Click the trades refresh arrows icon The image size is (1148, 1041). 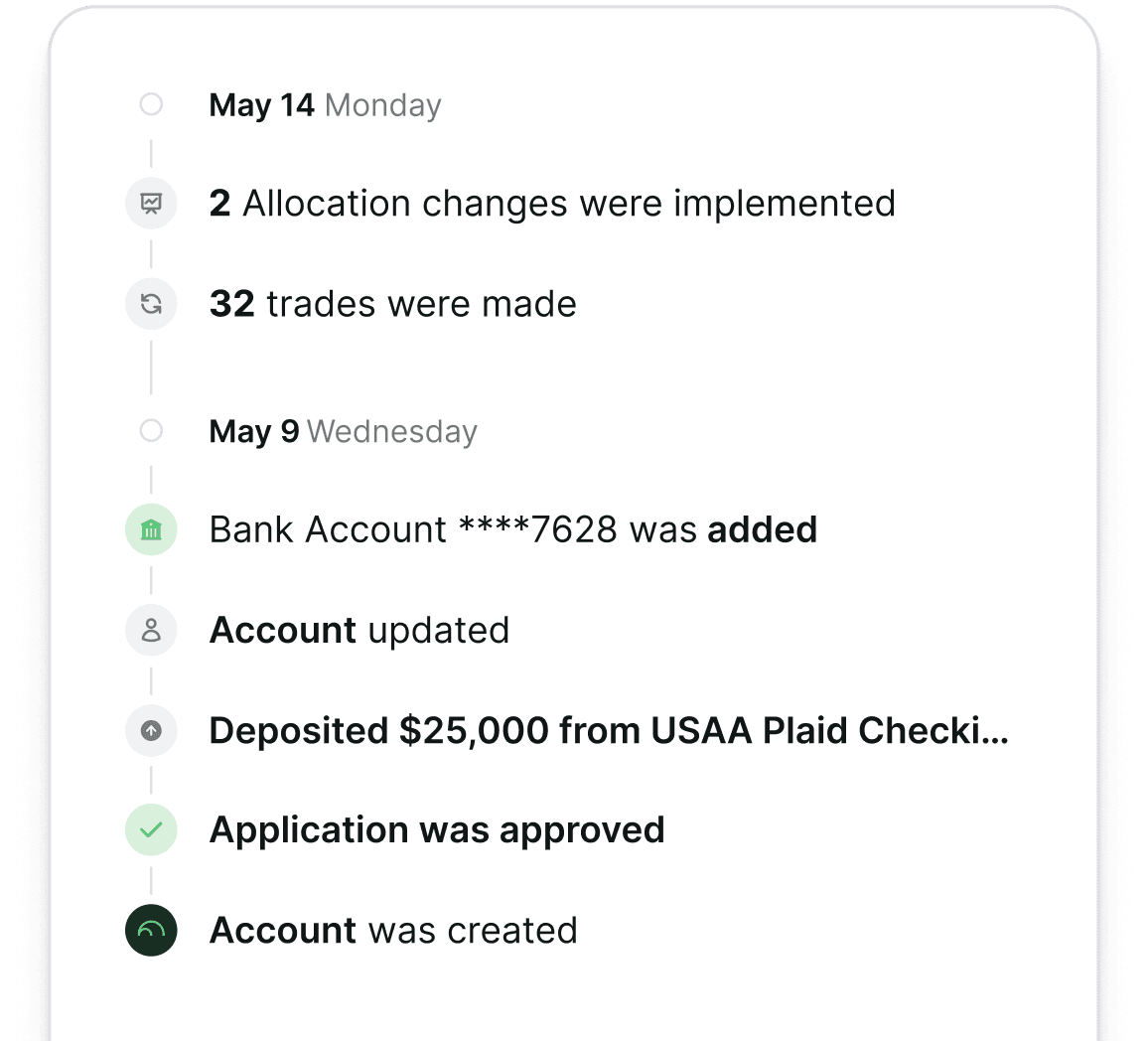coord(151,304)
